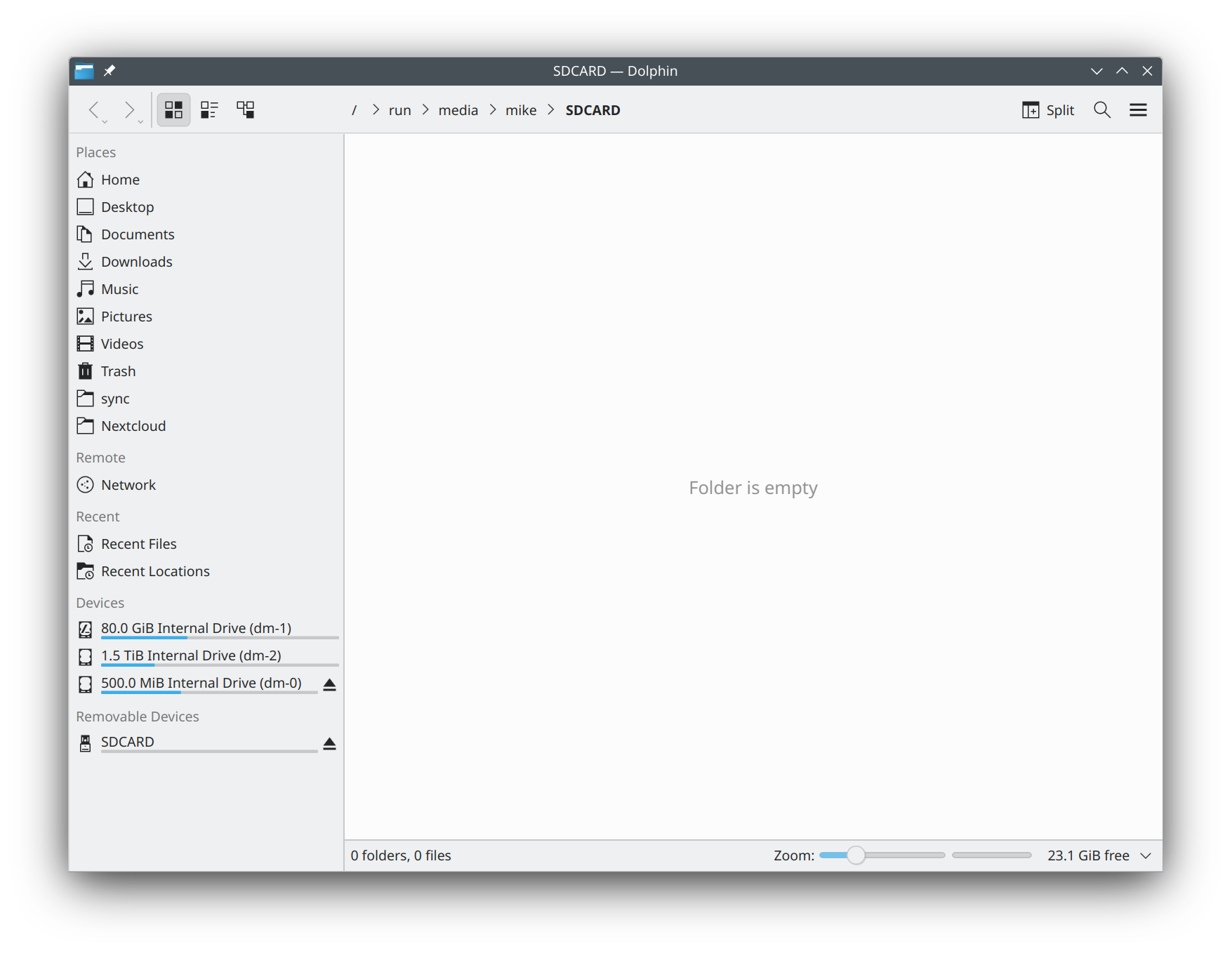Click the 'Remote' section header

click(x=101, y=458)
